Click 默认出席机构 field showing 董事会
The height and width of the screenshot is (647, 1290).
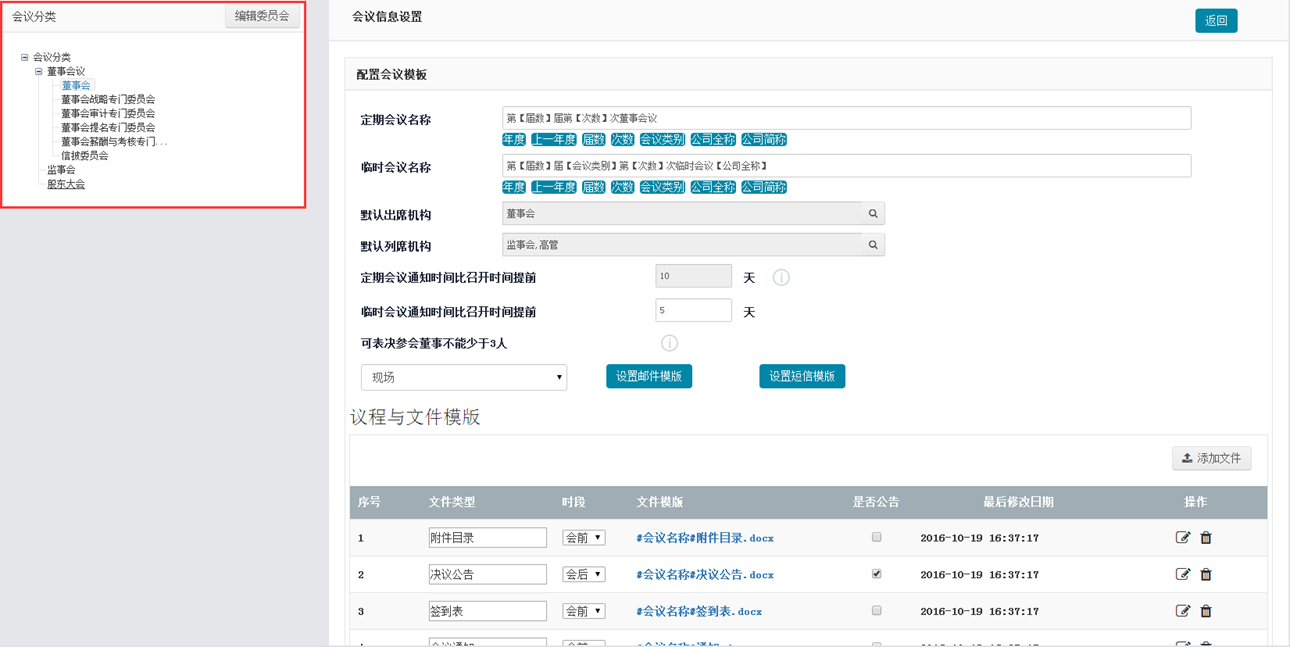pos(682,214)
